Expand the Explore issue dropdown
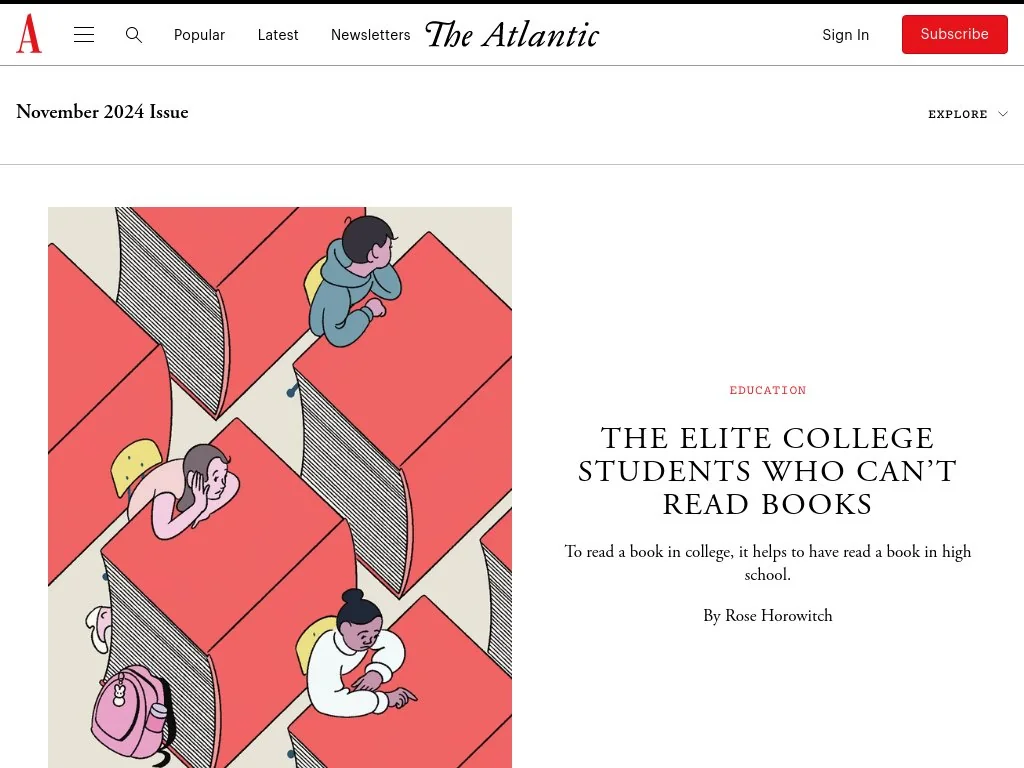Screen dimensions: 1024x768 [958, 114]
